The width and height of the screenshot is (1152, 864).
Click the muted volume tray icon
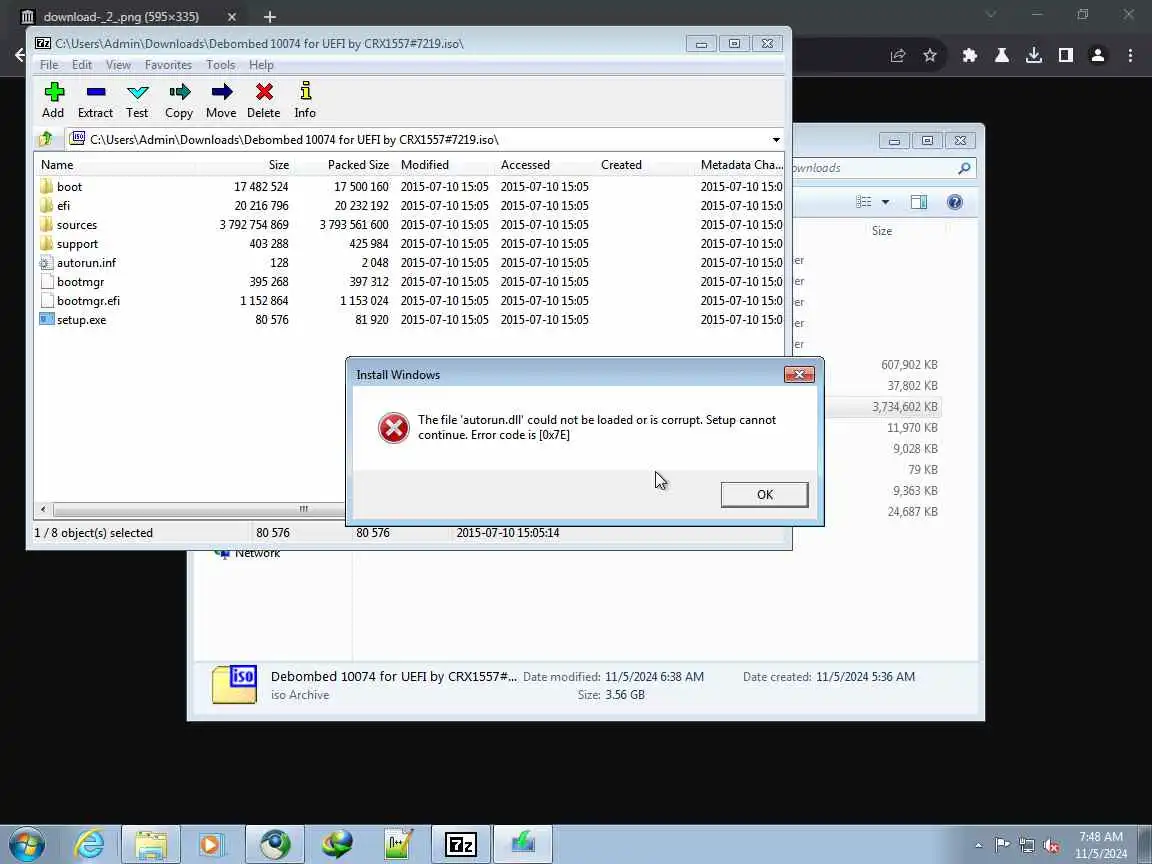pos(1051,845)
